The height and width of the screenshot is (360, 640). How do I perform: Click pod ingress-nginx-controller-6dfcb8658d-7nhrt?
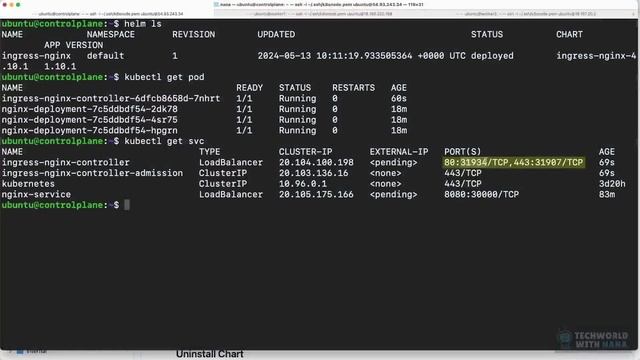pyautogui.click(x=111, y=98)
